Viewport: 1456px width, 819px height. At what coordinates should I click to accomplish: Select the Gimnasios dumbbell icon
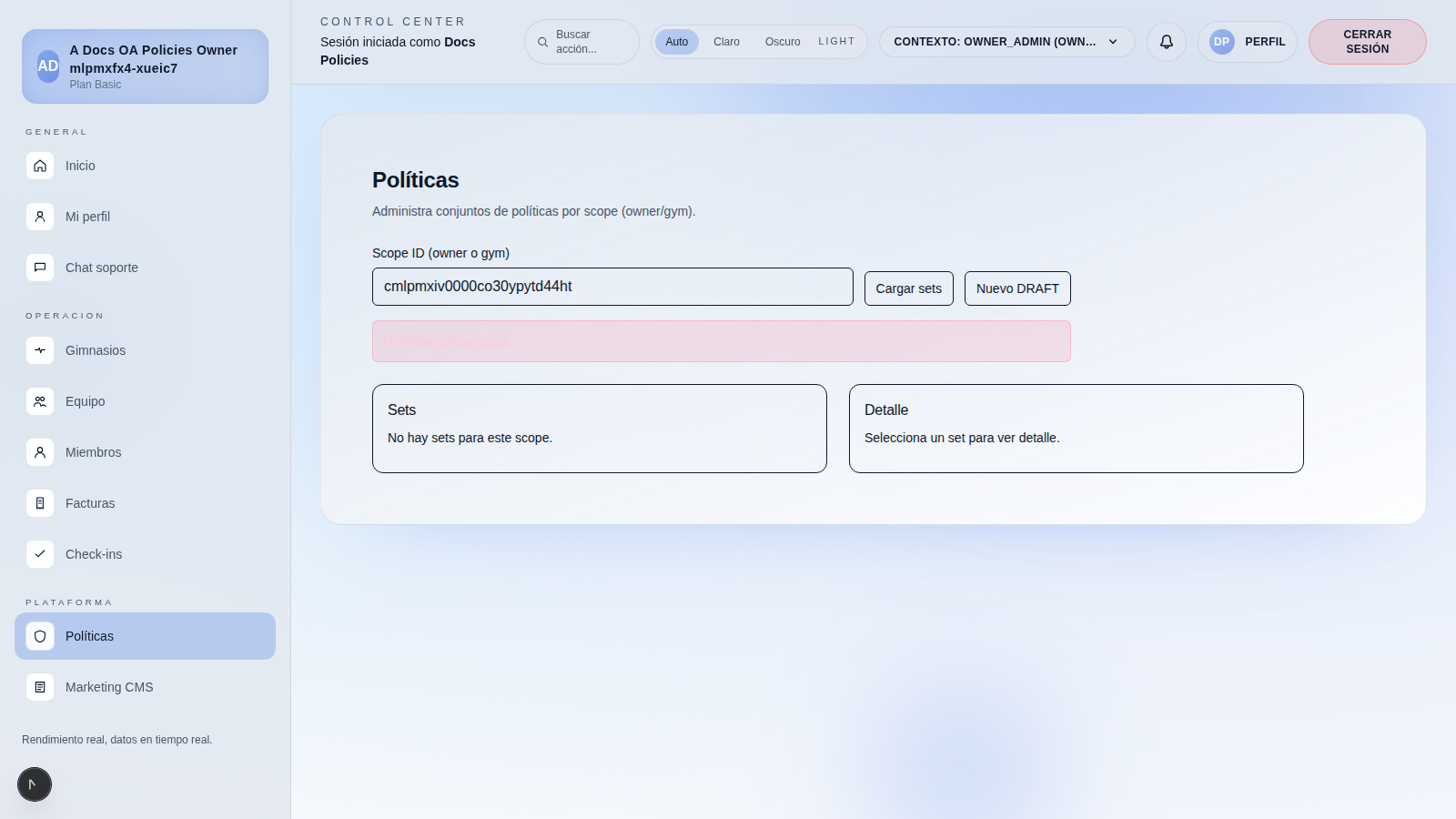coord(40,350)
